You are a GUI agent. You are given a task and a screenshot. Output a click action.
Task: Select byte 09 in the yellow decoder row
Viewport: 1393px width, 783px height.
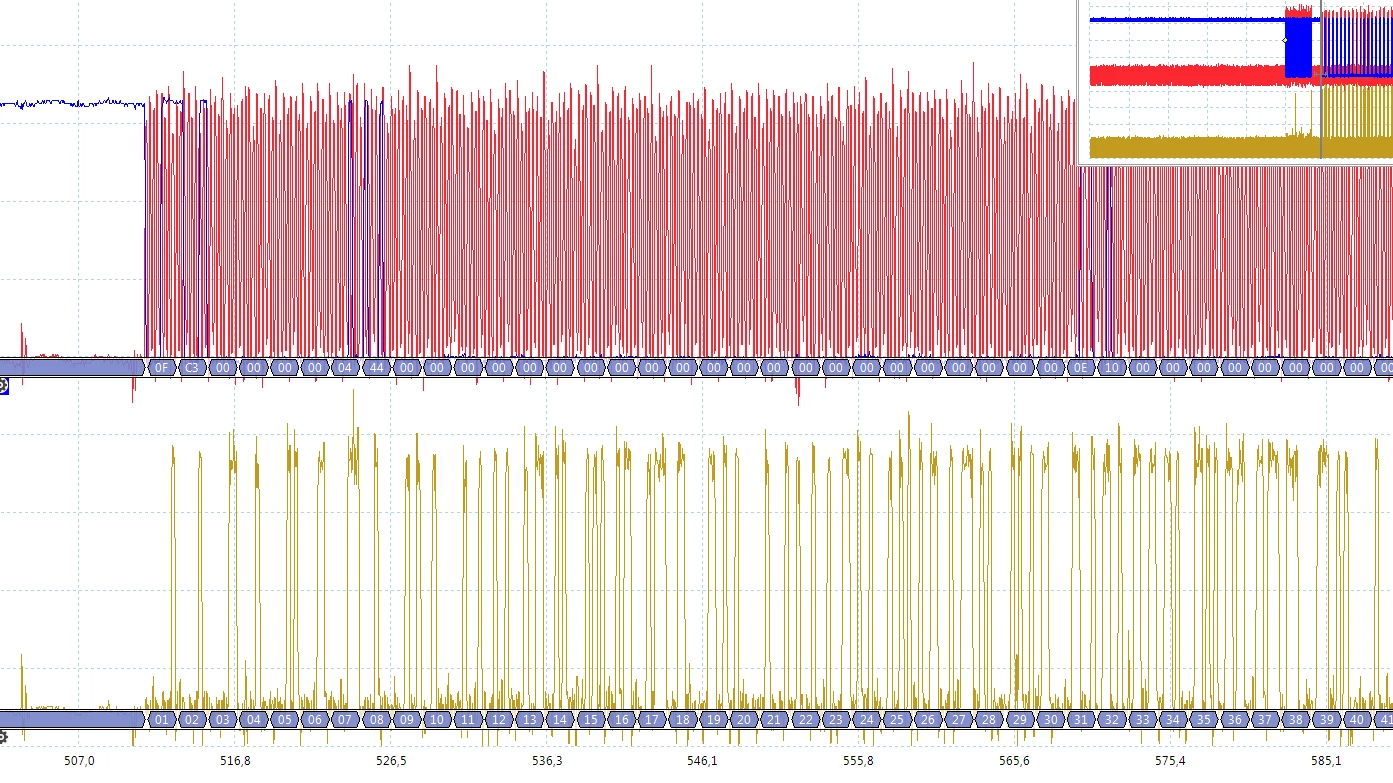click(406, 719)
